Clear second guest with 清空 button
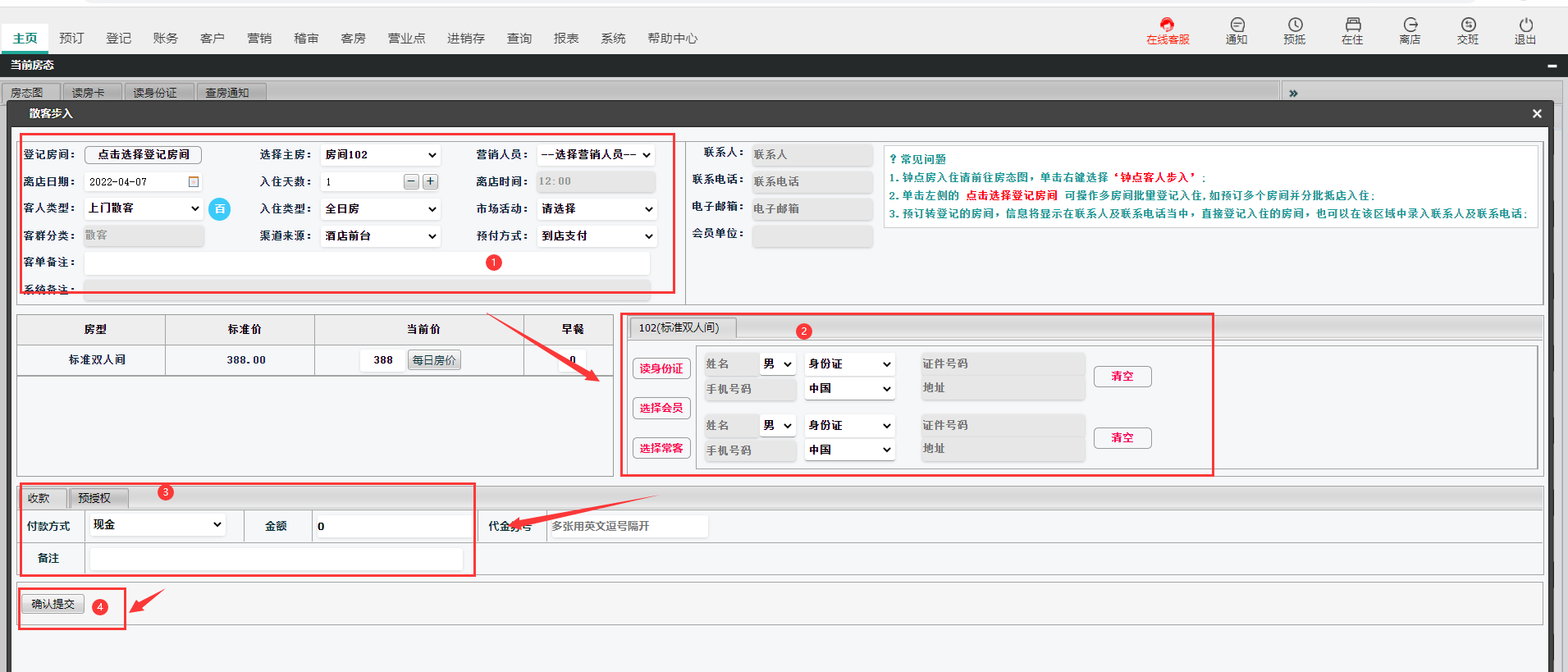1568x672 pixels. pyautogui.click(x=1122, y=437)
